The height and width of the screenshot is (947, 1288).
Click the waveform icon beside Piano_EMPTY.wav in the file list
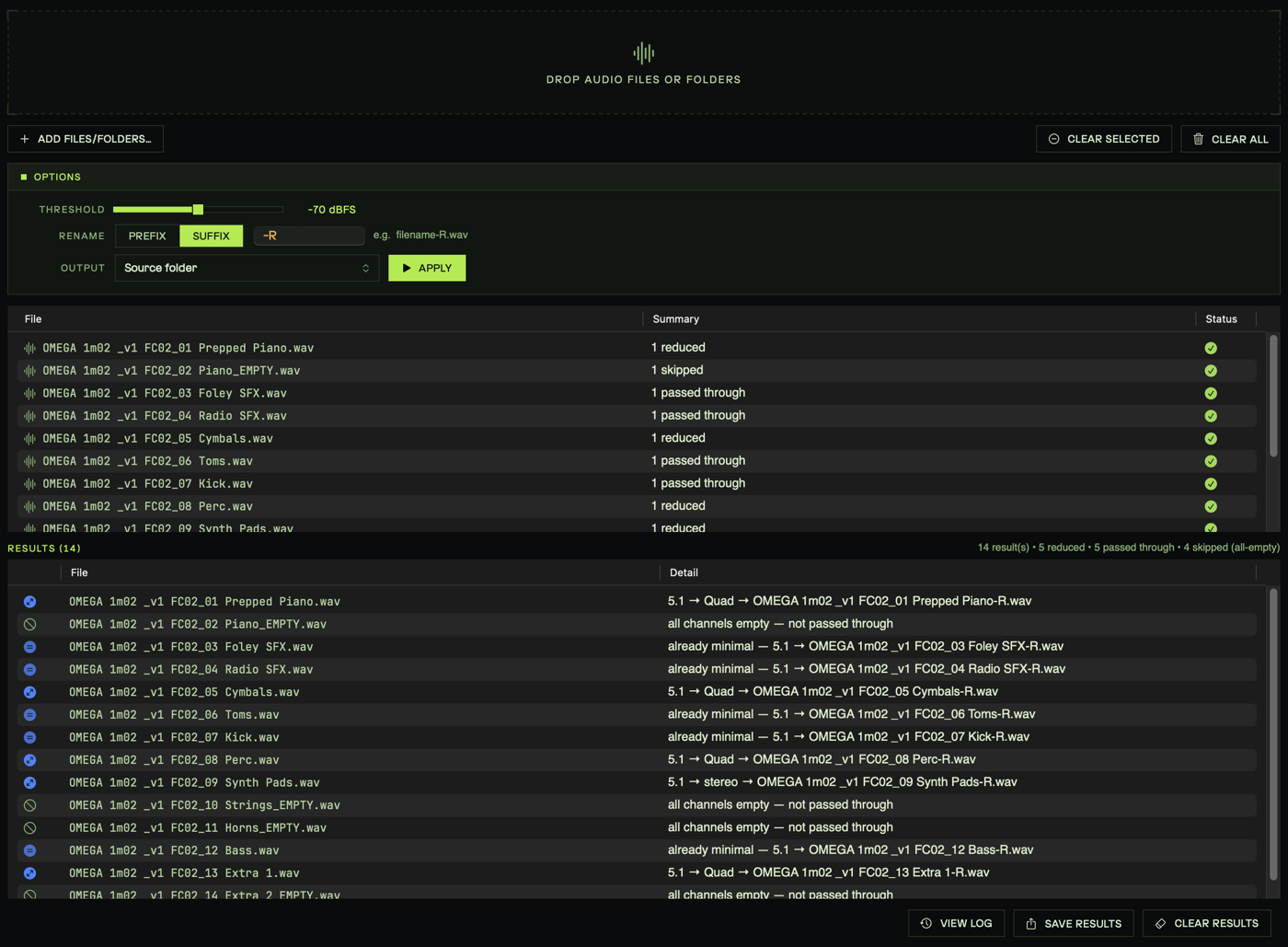coord(30,371)
